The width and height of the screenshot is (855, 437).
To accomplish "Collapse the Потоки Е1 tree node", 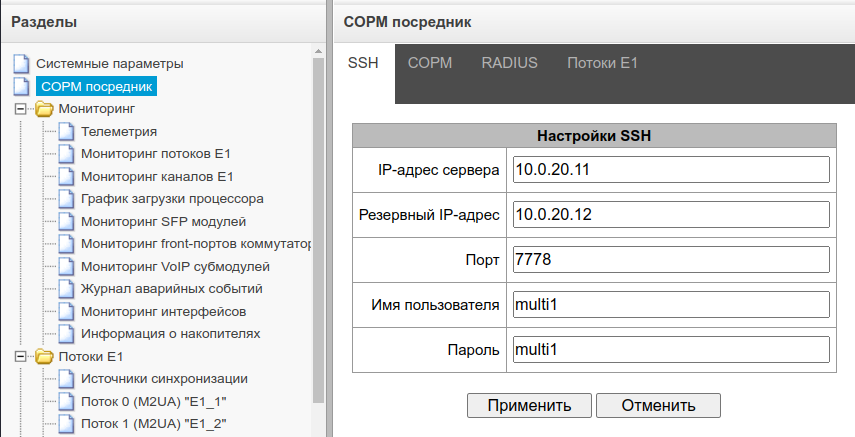I will coord(21,356).
